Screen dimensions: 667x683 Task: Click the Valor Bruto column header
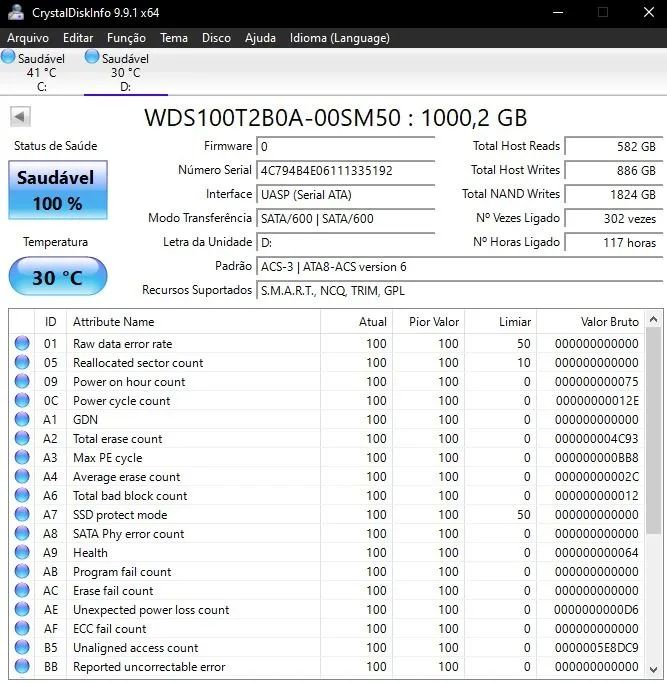click(591, 322)
